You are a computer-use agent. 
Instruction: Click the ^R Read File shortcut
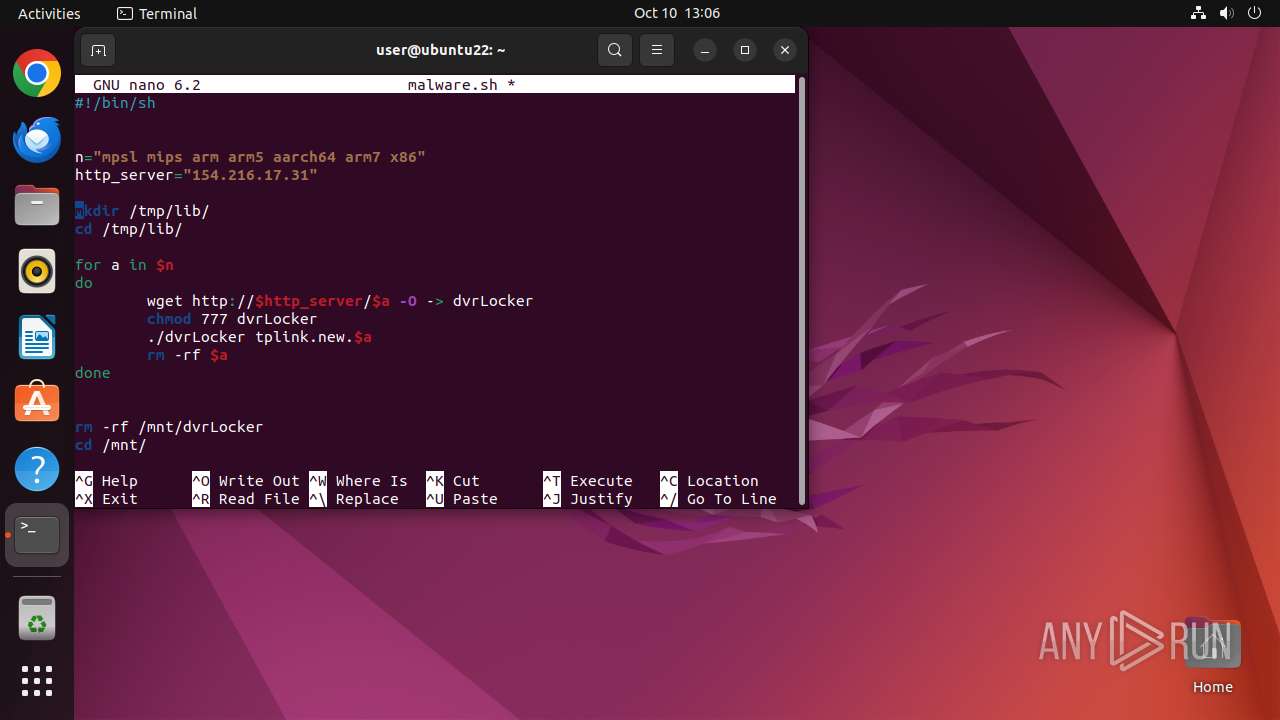pyautogui.click(x=246, y=499)
